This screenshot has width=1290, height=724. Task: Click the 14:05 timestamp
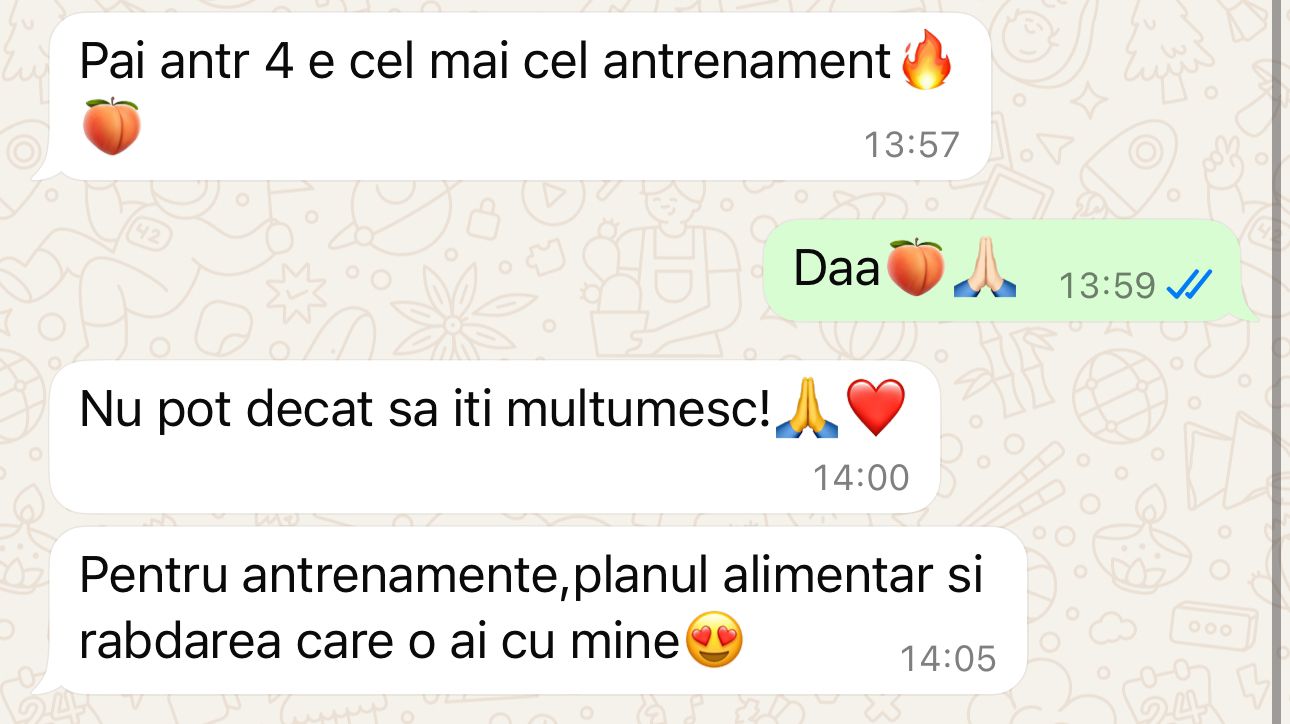[x=948, y=658]
